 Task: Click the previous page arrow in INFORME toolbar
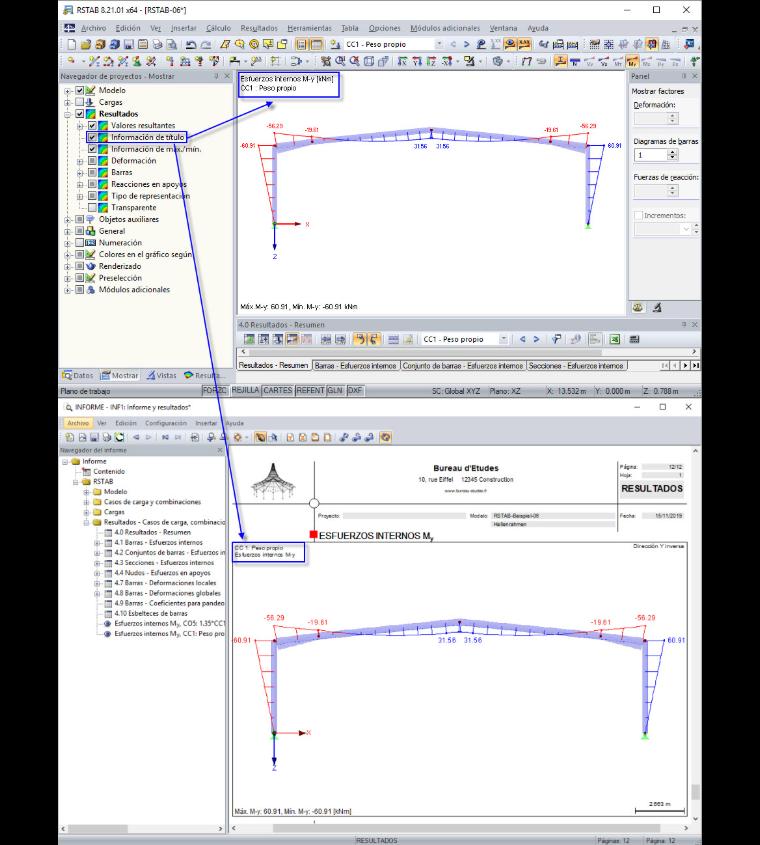(x=136, y=437)
